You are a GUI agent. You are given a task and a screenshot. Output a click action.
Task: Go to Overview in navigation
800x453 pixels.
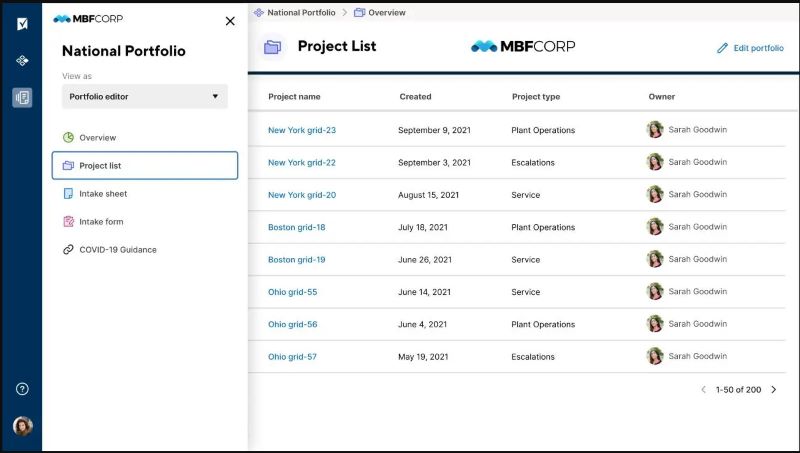(x=97, y=138)
